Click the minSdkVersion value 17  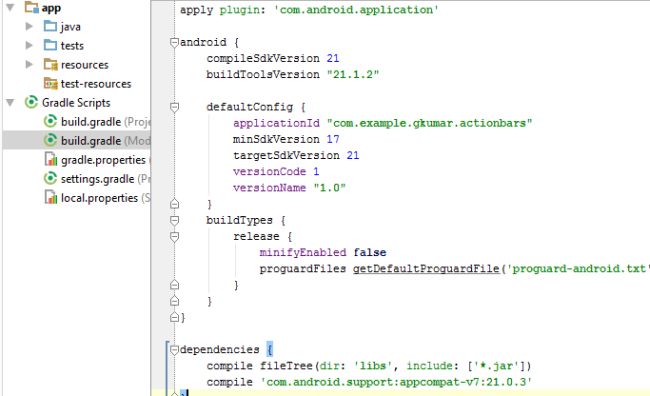coord(333,139)
